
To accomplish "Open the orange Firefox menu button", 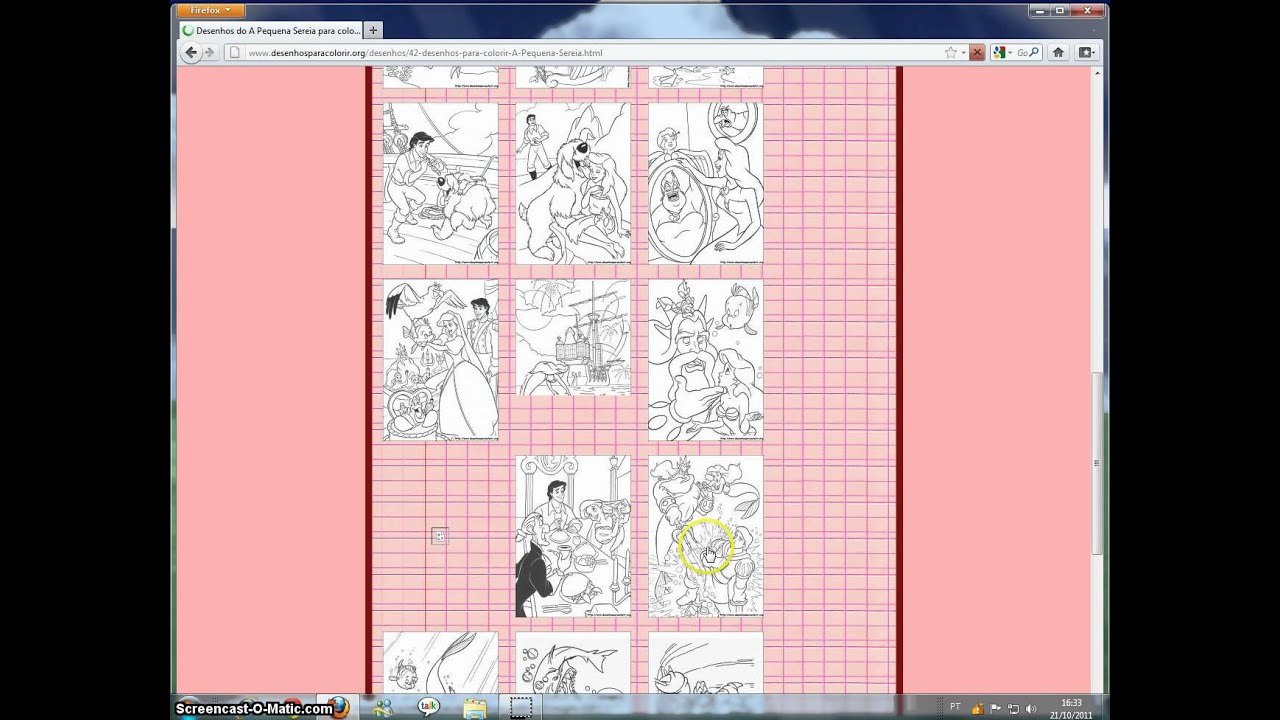I will pos(208,10).
